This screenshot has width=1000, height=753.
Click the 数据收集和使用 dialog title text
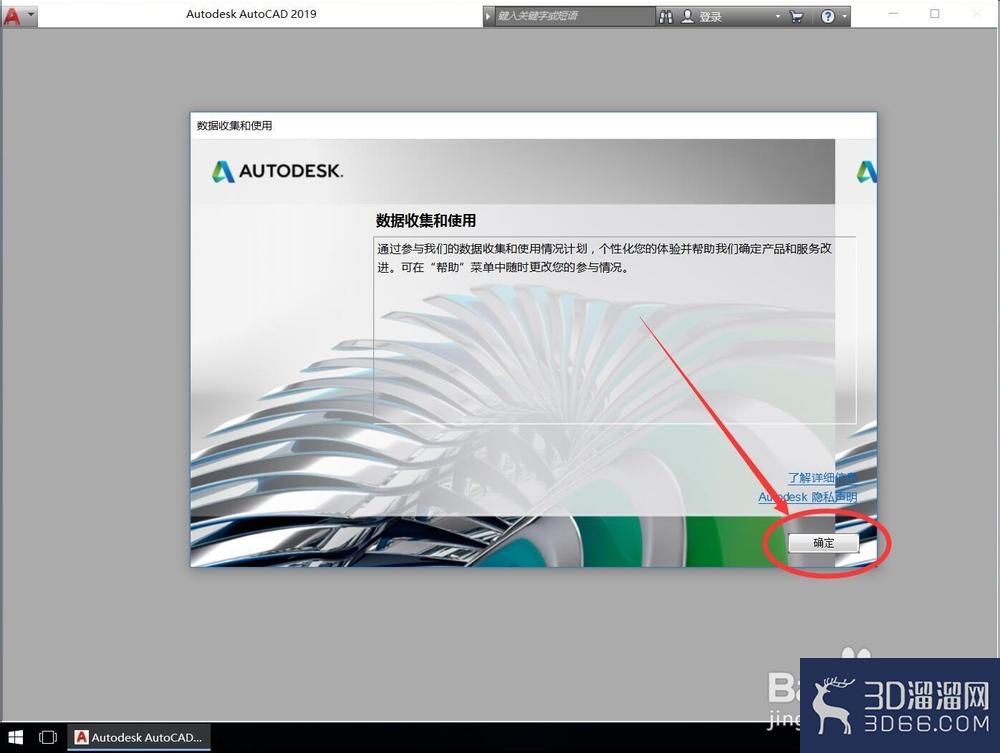[235, 126]
